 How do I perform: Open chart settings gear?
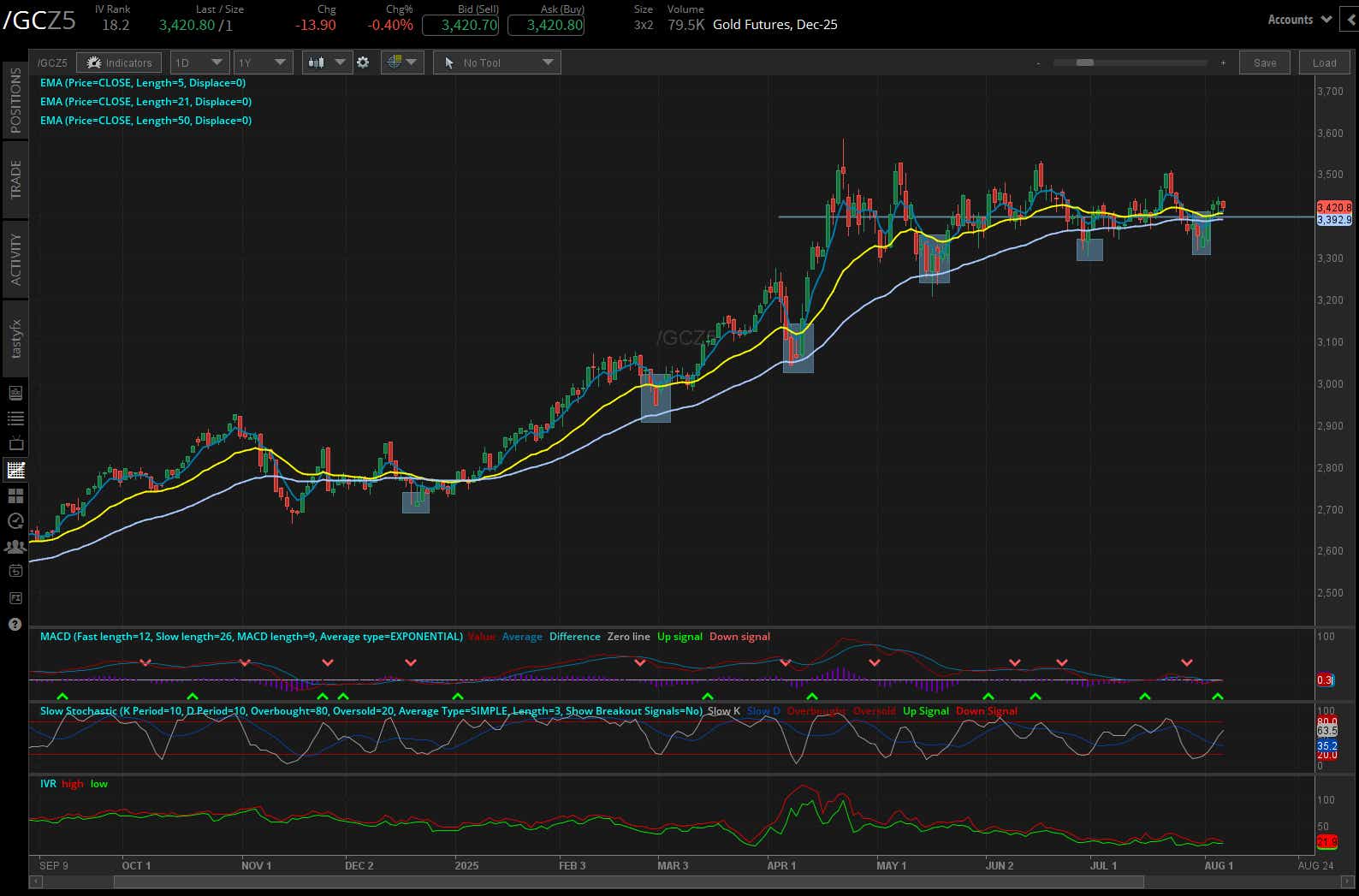[363, 62]
